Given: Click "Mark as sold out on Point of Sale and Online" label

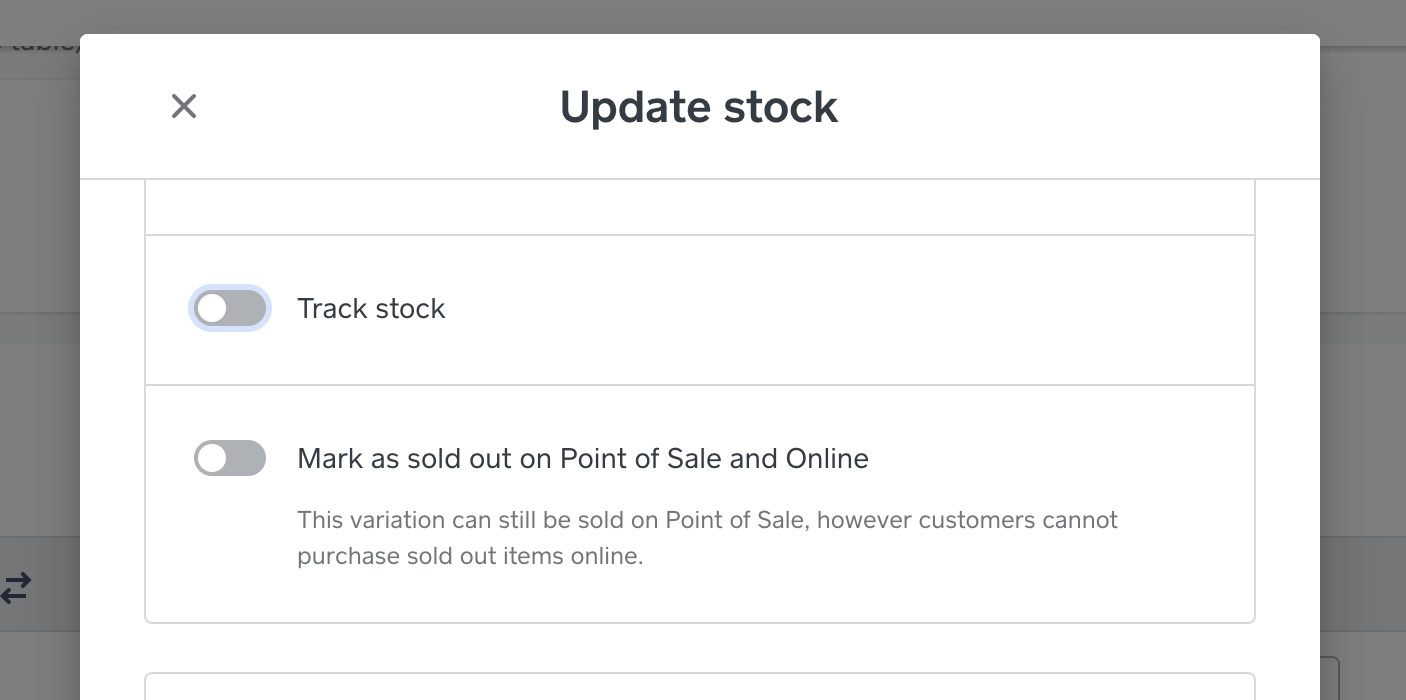Looking at the screenshot, I should pos(582,459).
